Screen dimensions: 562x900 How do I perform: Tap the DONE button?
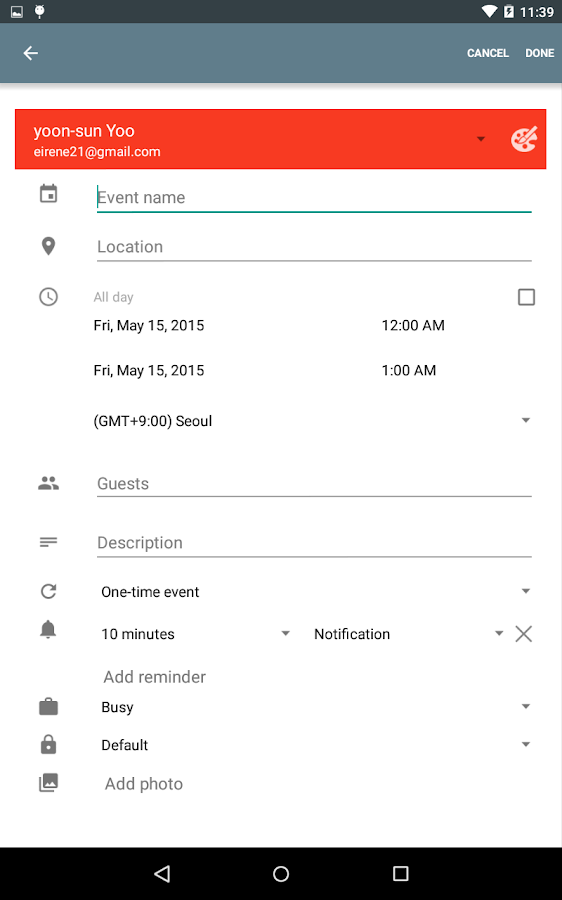coord(540,53)
